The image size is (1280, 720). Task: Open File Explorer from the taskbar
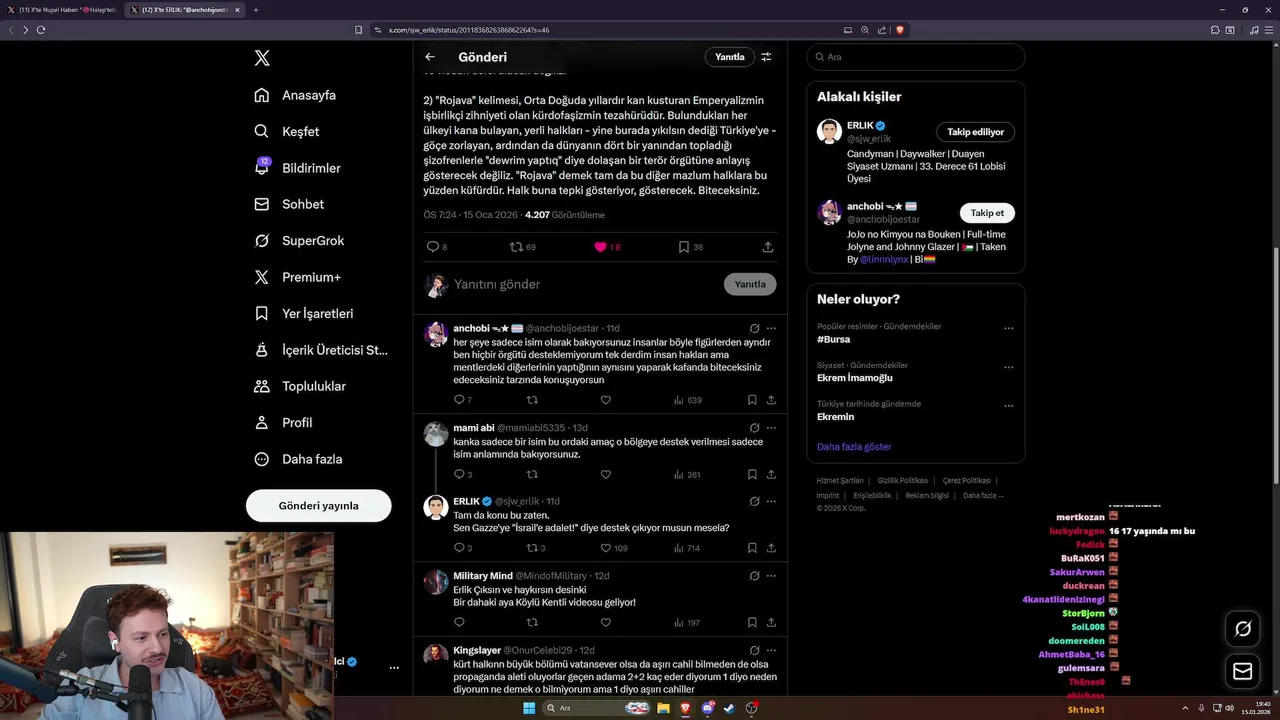coord(663,708)
